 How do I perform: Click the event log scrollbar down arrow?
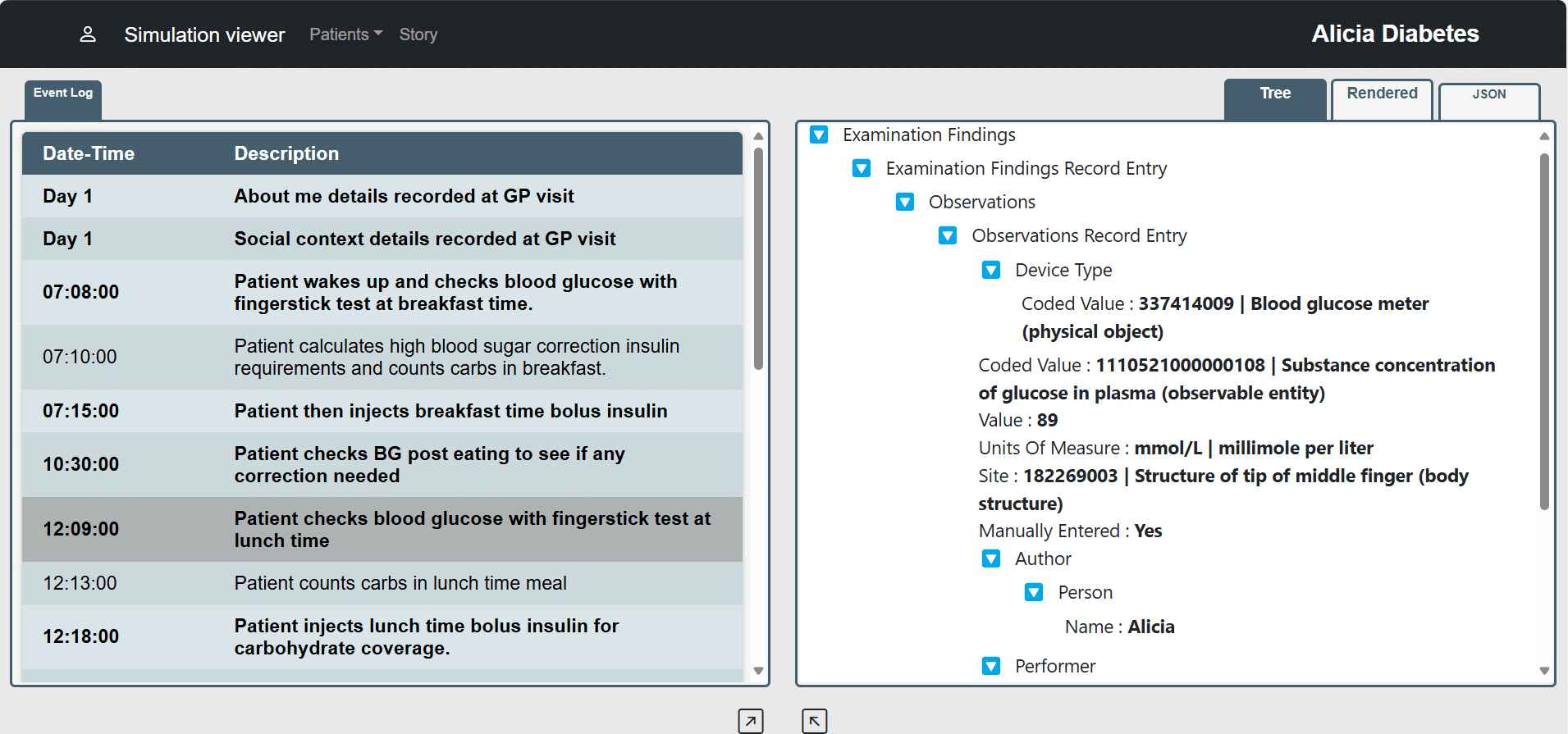(x=757, y=671)
